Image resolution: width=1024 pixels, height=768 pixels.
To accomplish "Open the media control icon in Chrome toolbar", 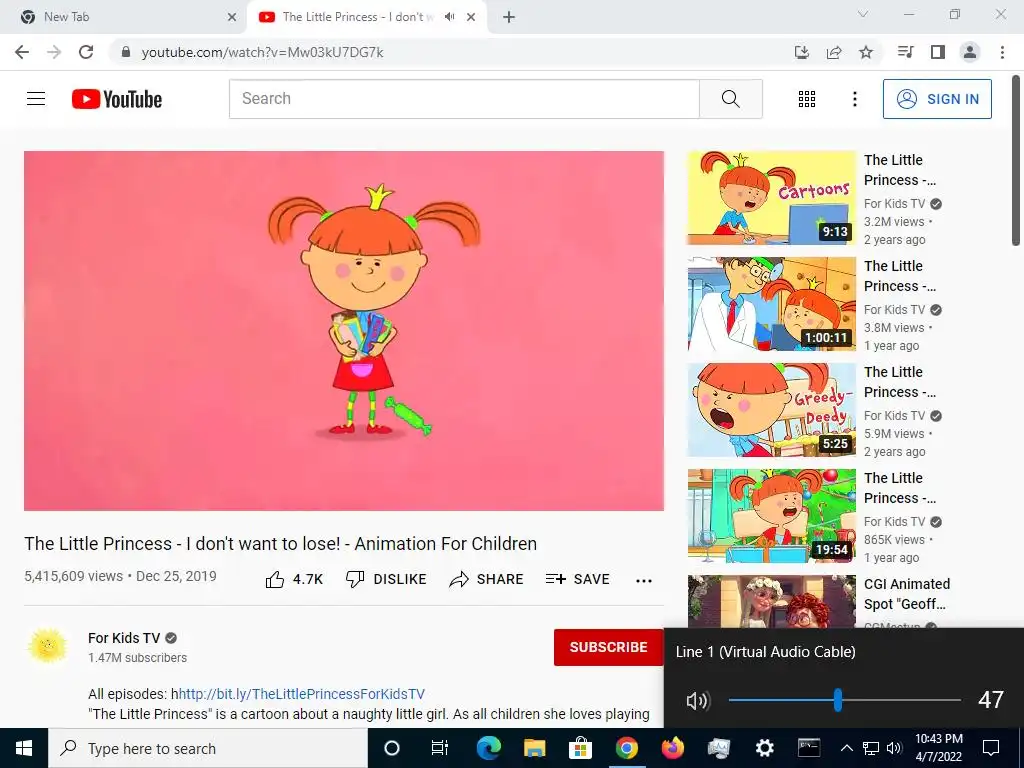I will click(905, 52).
